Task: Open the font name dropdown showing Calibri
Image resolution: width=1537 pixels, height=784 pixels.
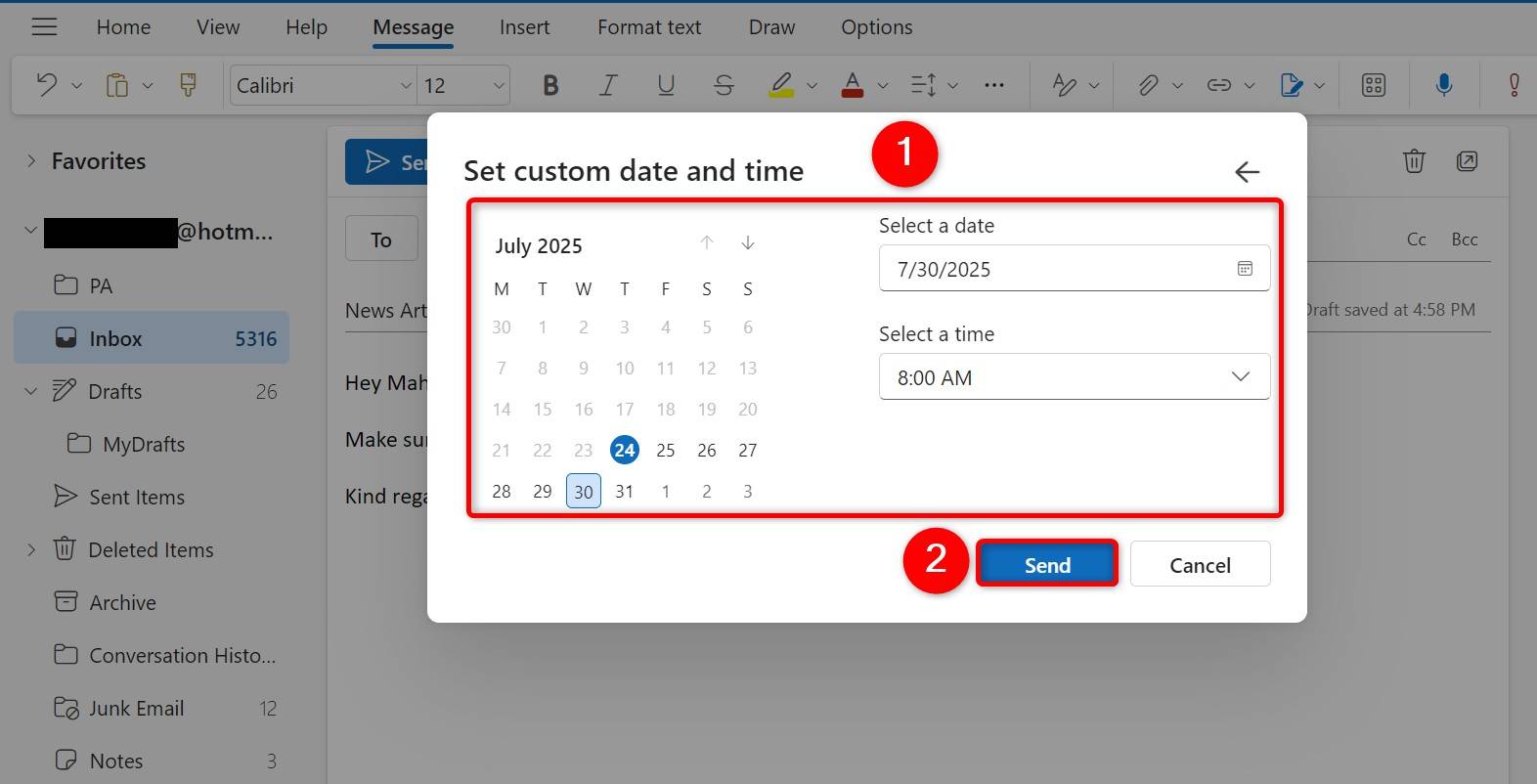Action: click(323, 85)
